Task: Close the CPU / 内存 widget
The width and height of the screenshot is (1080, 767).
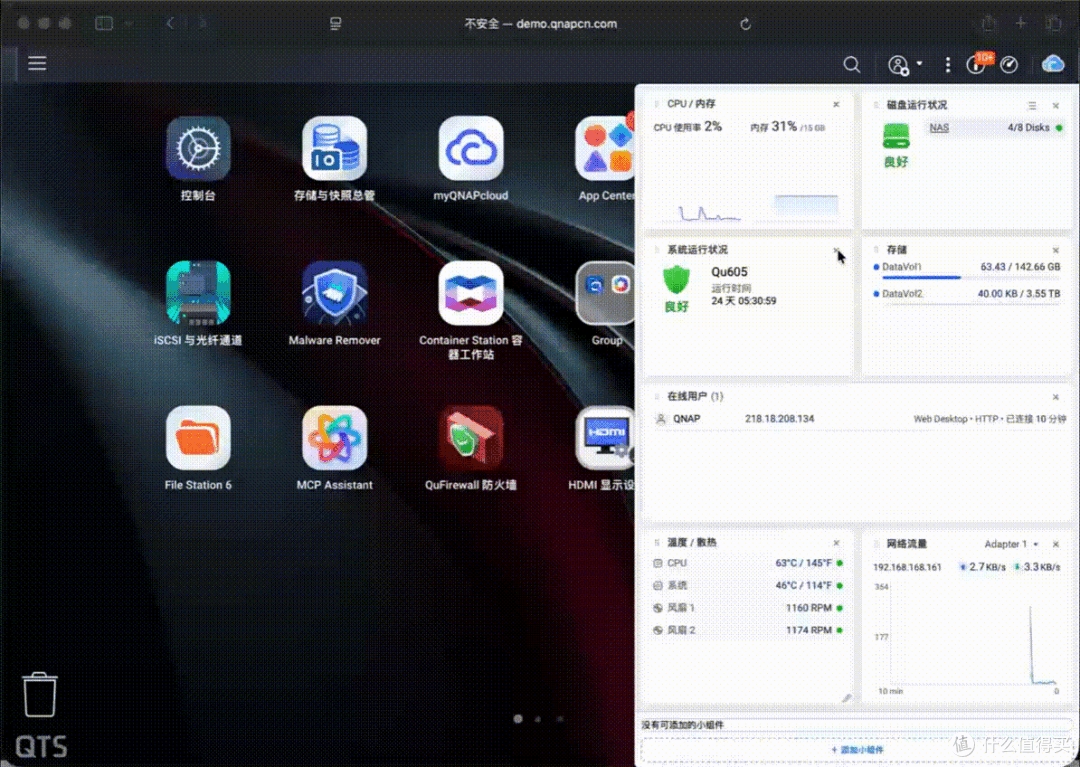Action: coord(836,105)
